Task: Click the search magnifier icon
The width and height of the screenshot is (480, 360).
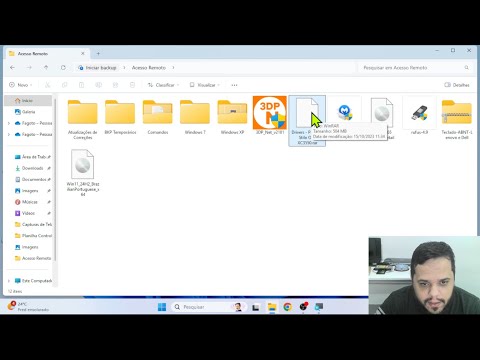Action: tap(467, 68)
